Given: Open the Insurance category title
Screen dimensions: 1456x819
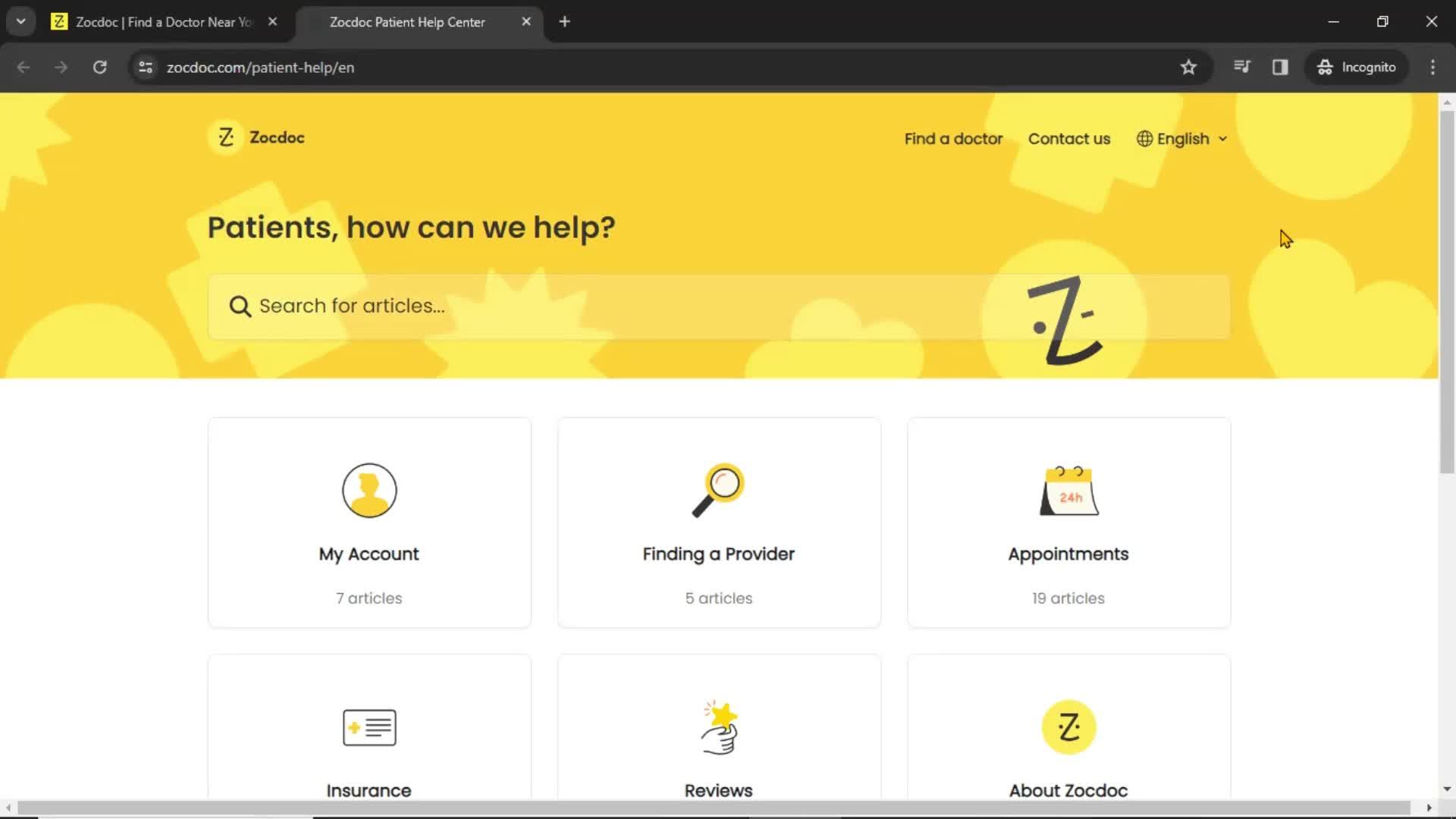Looking at the screenshot, I should point(369,790).
